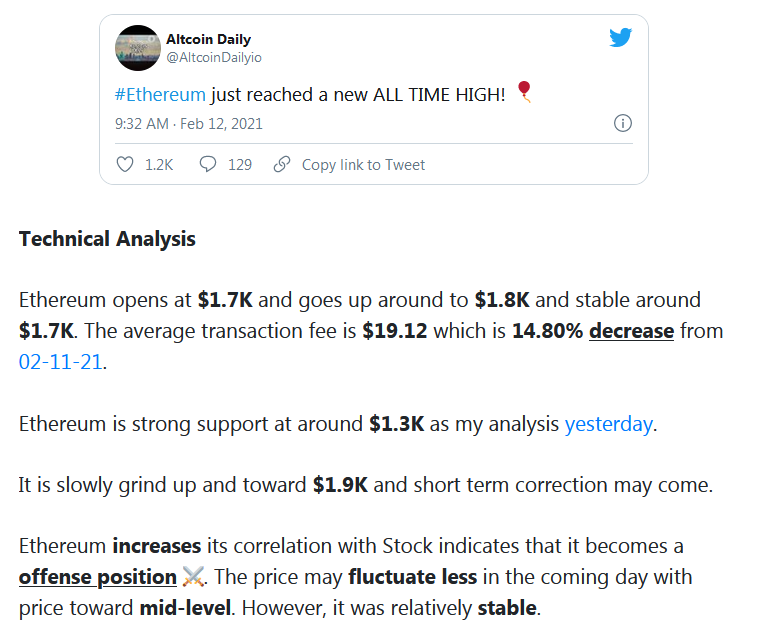759x639 pixels.
Task: Click 'Copy link to Tweet' text
Action: [363, 165]
